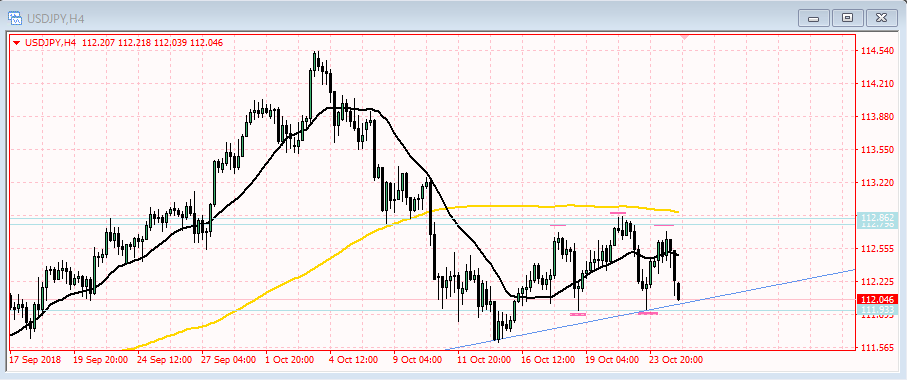The height and width of the screenshot is (380, 907).
Task: Click the red 112.046 current price label
Action: coord(877,300)
